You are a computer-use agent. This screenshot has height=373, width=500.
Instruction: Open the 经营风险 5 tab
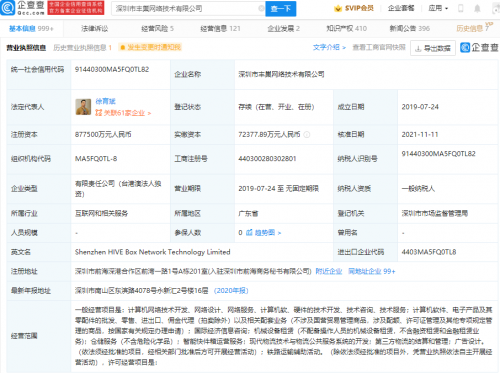click(x=157, y=29)
